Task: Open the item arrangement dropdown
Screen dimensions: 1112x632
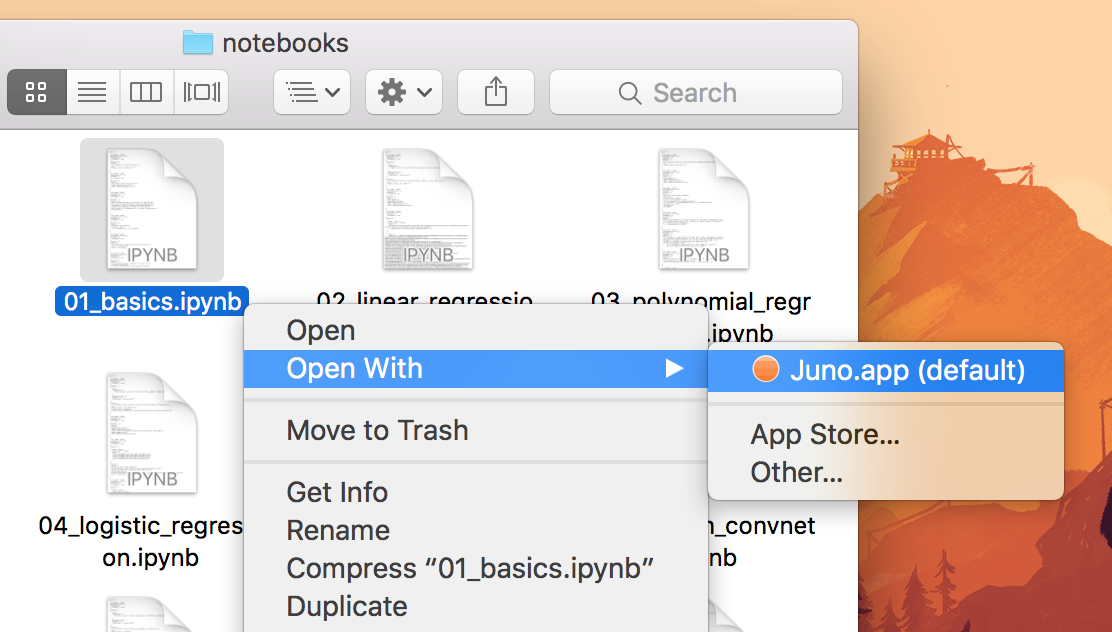Action: pos(312,92)
